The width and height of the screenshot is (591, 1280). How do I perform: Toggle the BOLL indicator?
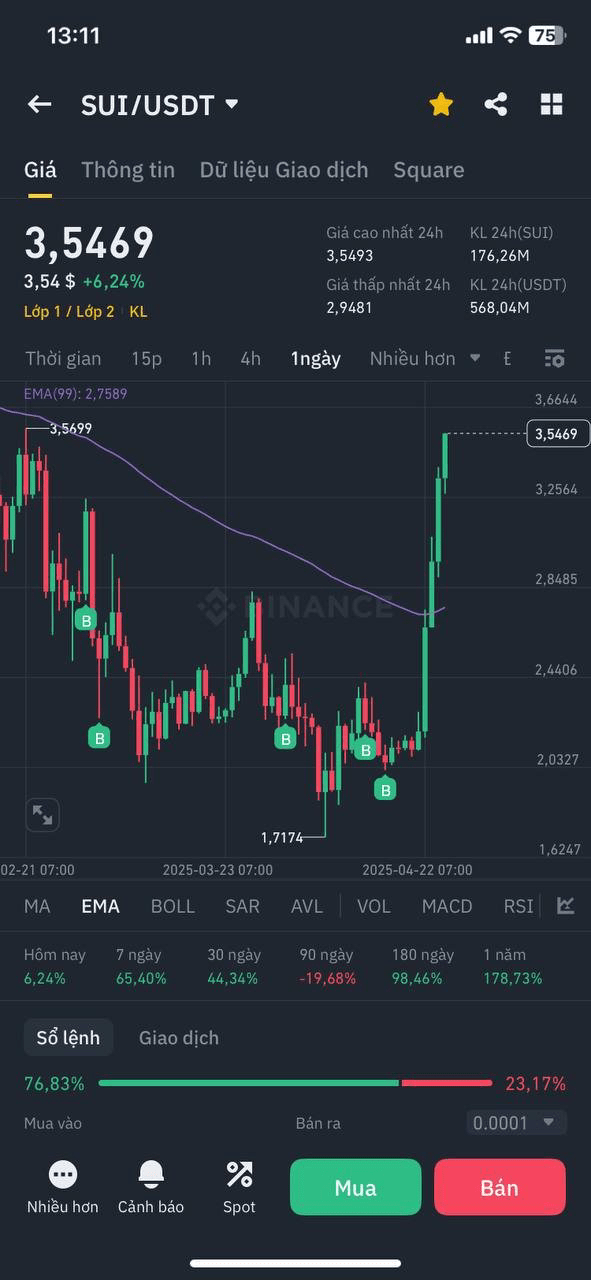[x=173, y=906]
